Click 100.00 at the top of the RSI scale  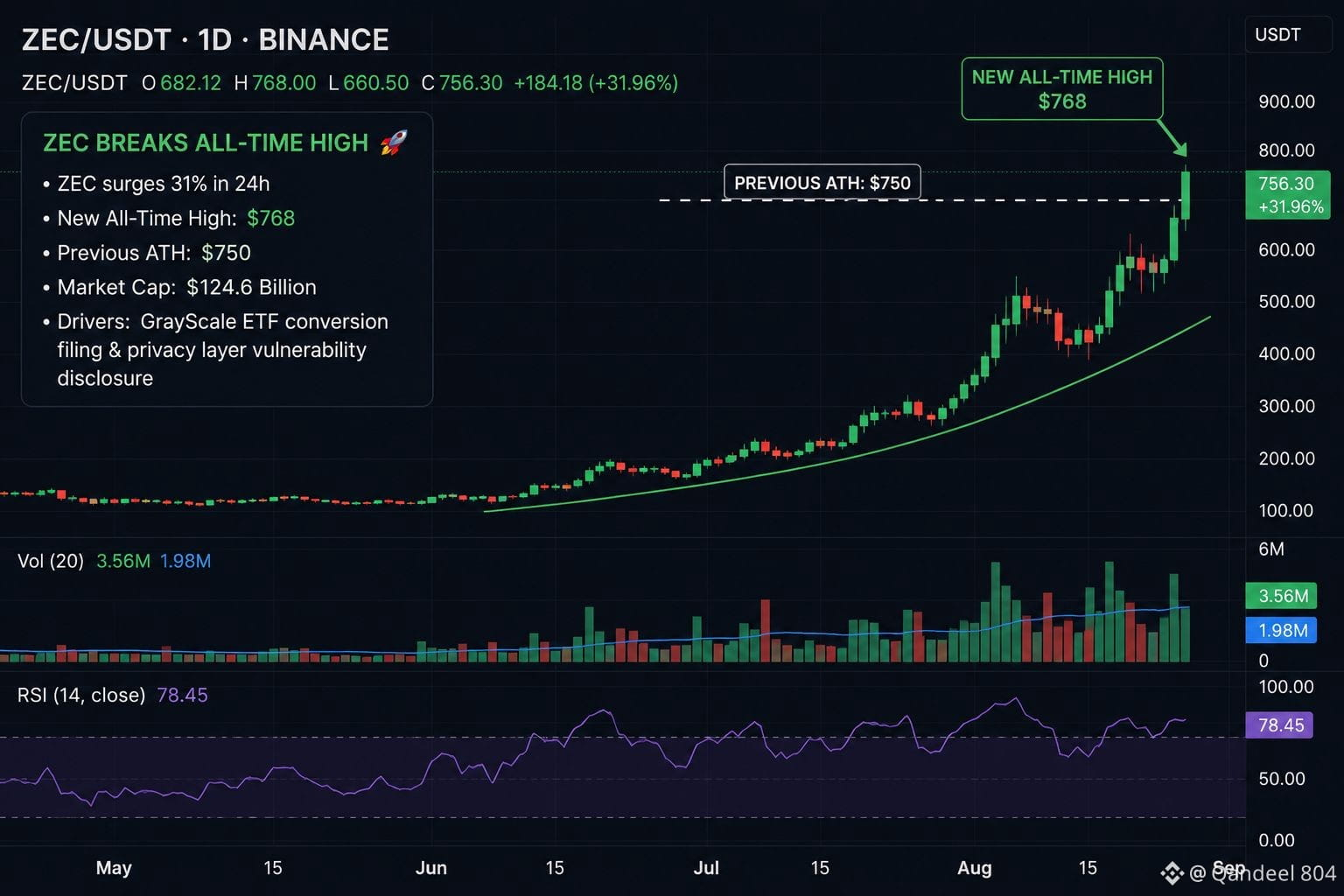click(1286, 687)
